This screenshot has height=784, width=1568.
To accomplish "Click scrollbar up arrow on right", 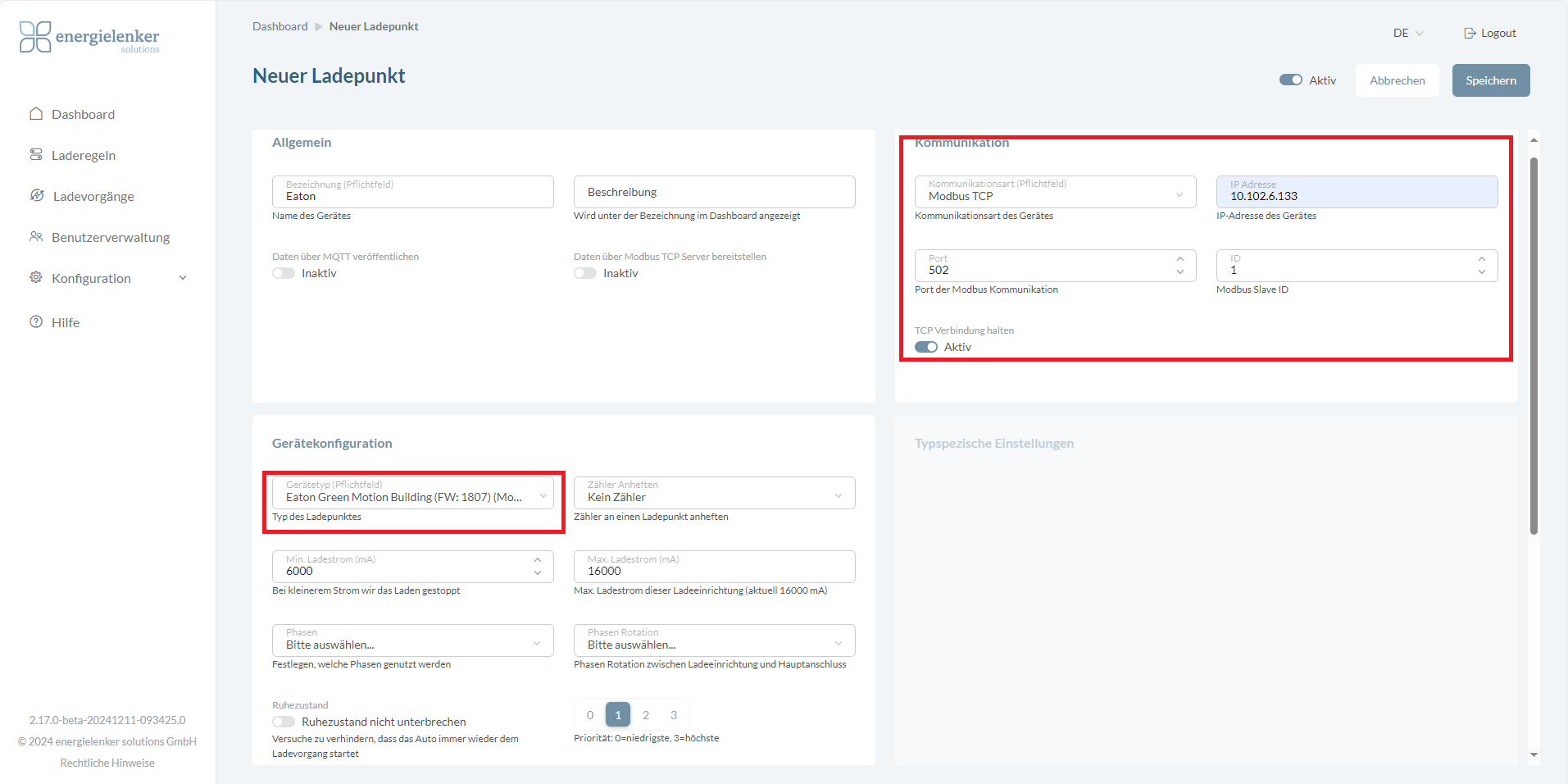I will pos(1534,140).
